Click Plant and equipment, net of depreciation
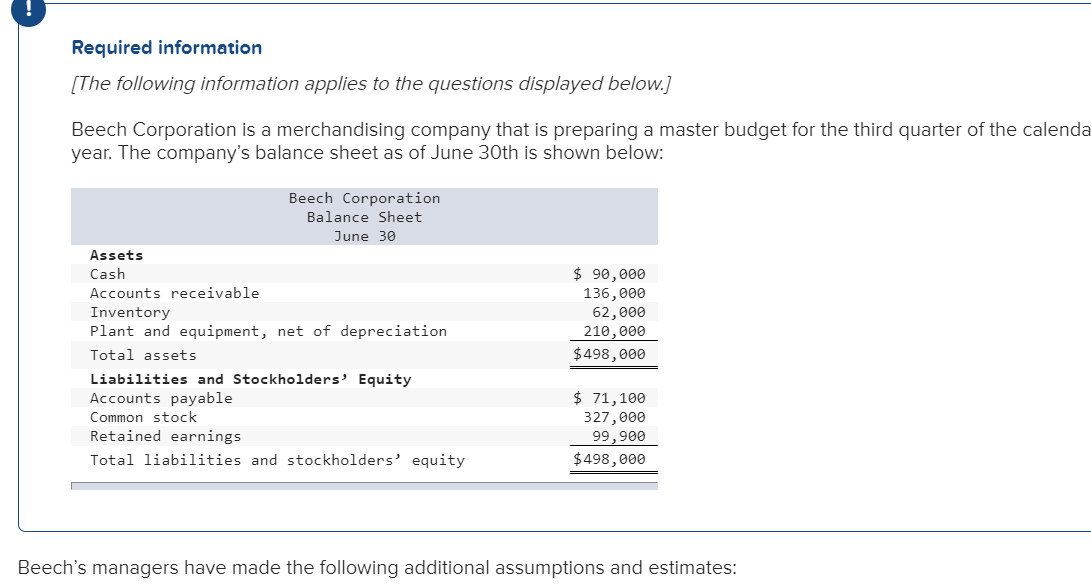This screenshot has height=586, width=1091. point(269,331)
